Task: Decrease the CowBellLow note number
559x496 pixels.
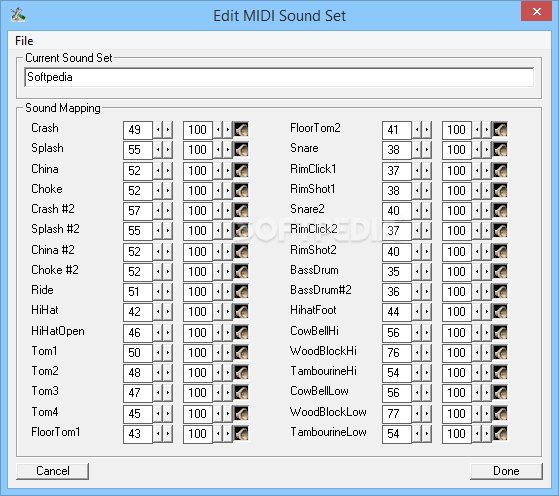Action: tap(417, 393)
